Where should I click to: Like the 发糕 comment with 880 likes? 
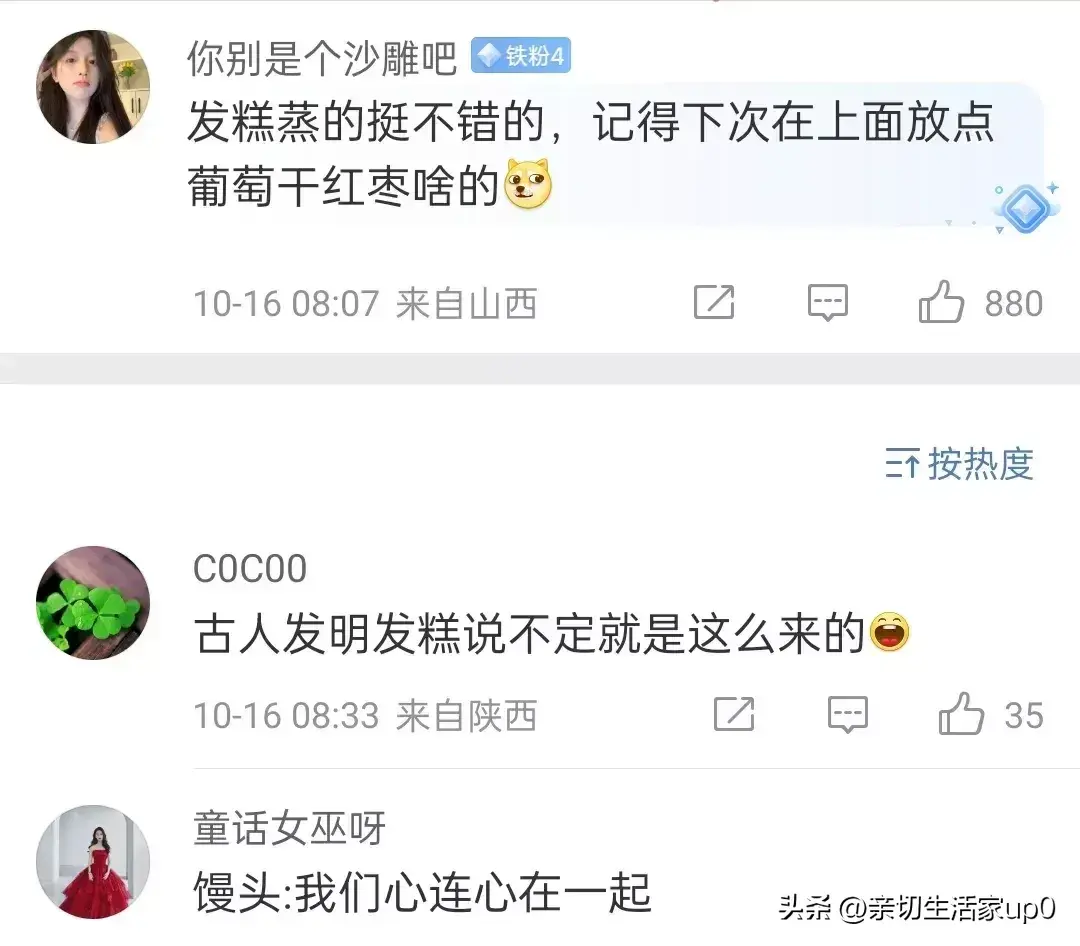click(941, 302)
